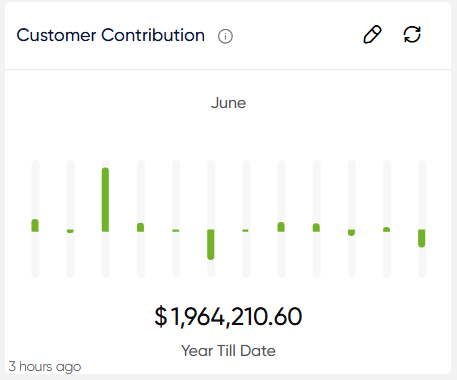Select the tallest green bar in chart
This screenshot has height=380, width=457.
[105, 200]
